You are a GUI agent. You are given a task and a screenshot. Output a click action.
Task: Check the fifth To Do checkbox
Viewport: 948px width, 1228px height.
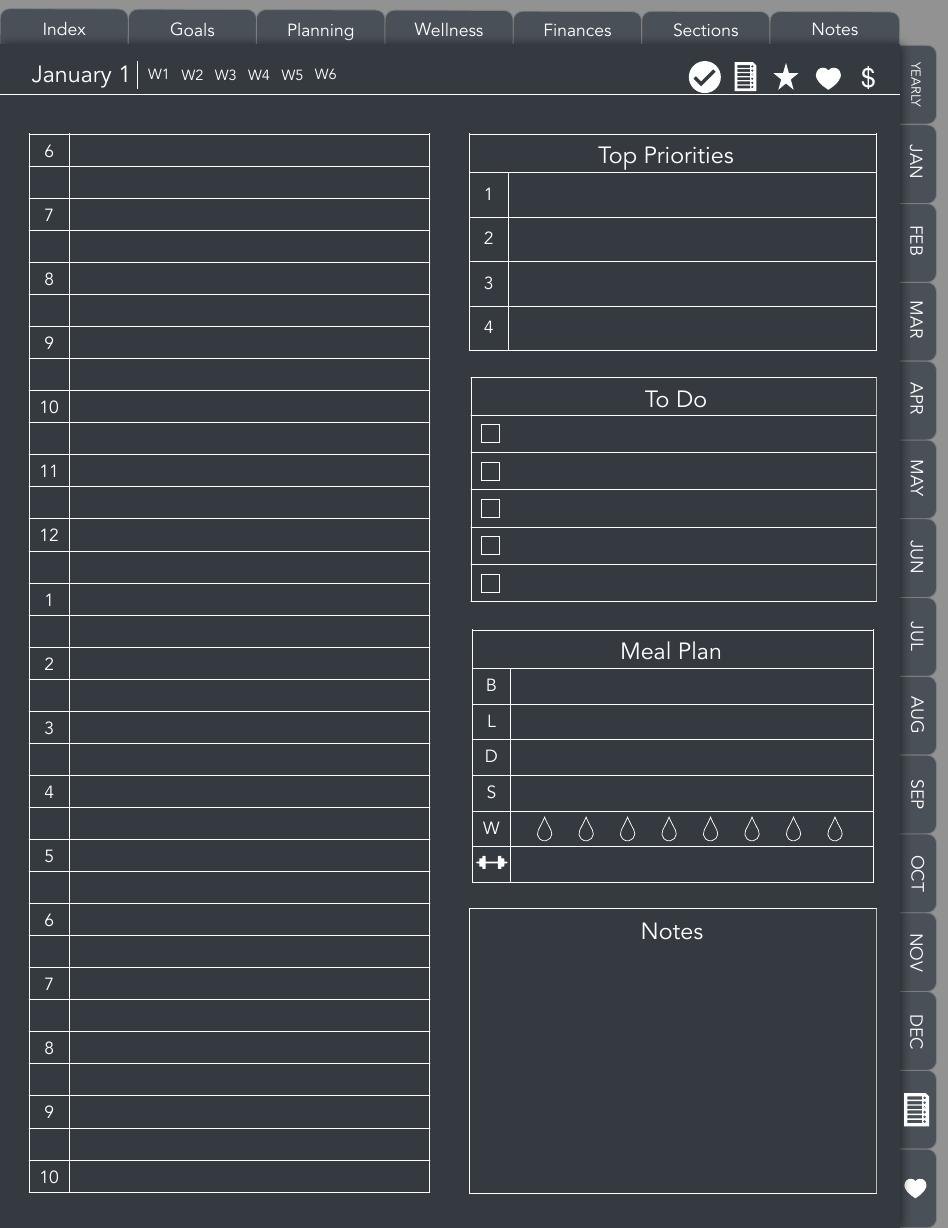490,583
